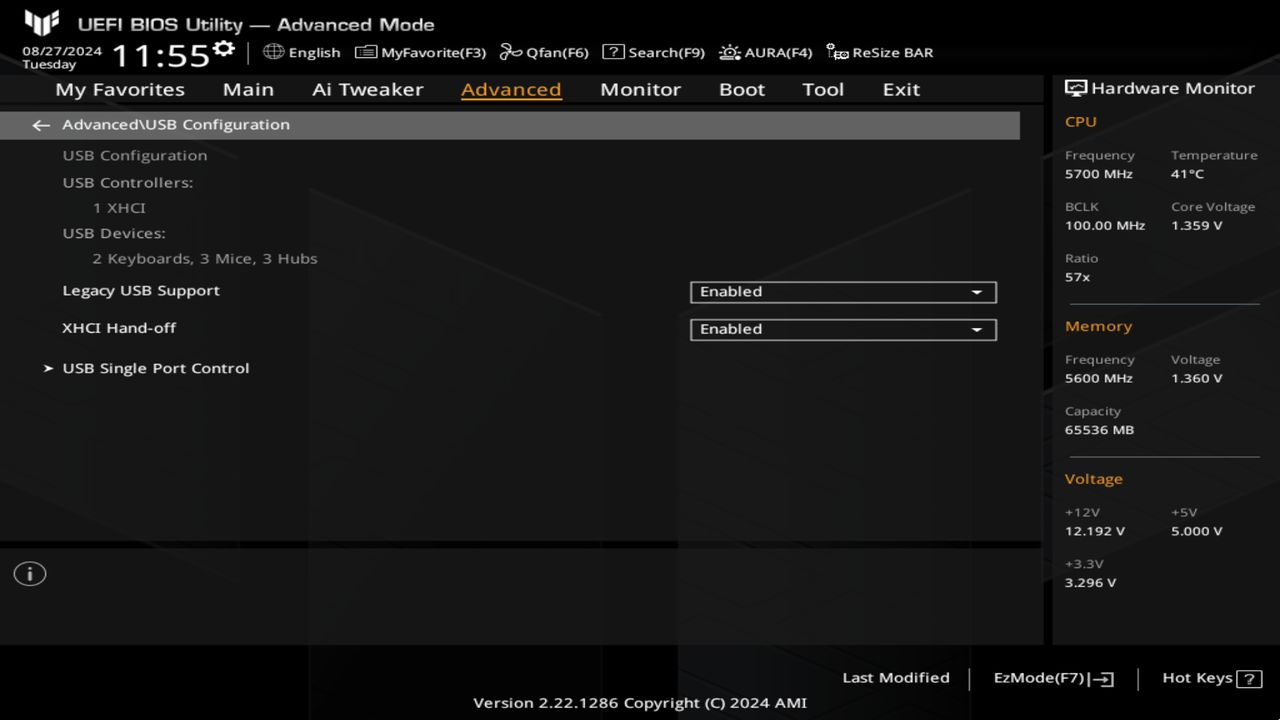Click the BCLK 100.00 MHz value
1280x720 pixels.
(x=1105, y=226)
